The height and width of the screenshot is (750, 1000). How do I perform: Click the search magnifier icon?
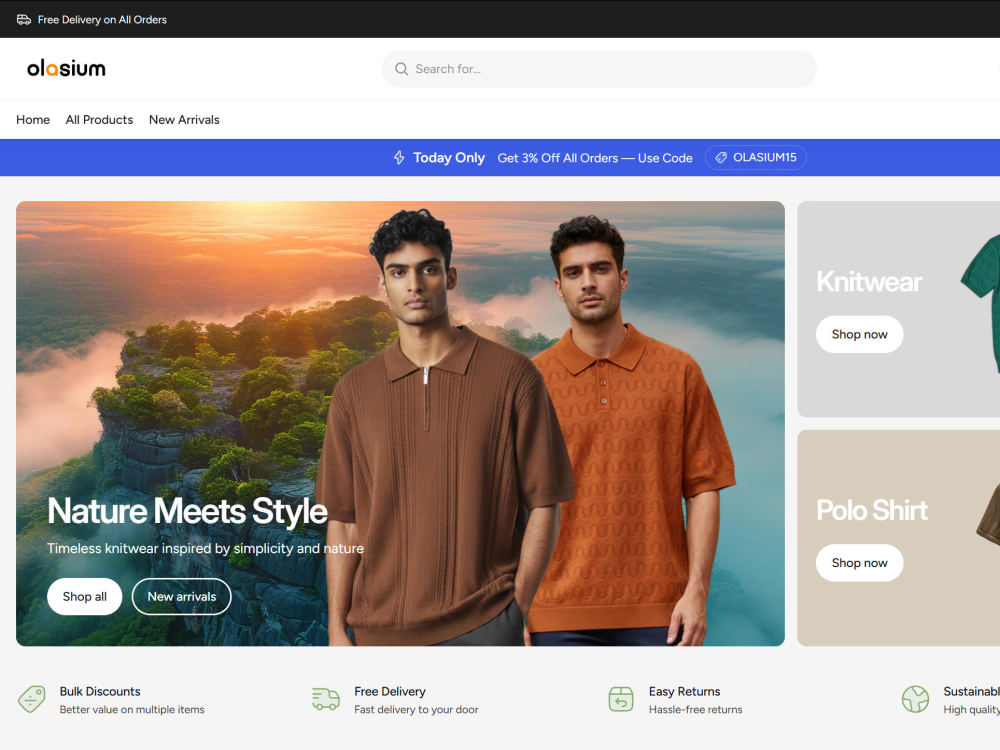pyautogui.click(x=401, y=69)
